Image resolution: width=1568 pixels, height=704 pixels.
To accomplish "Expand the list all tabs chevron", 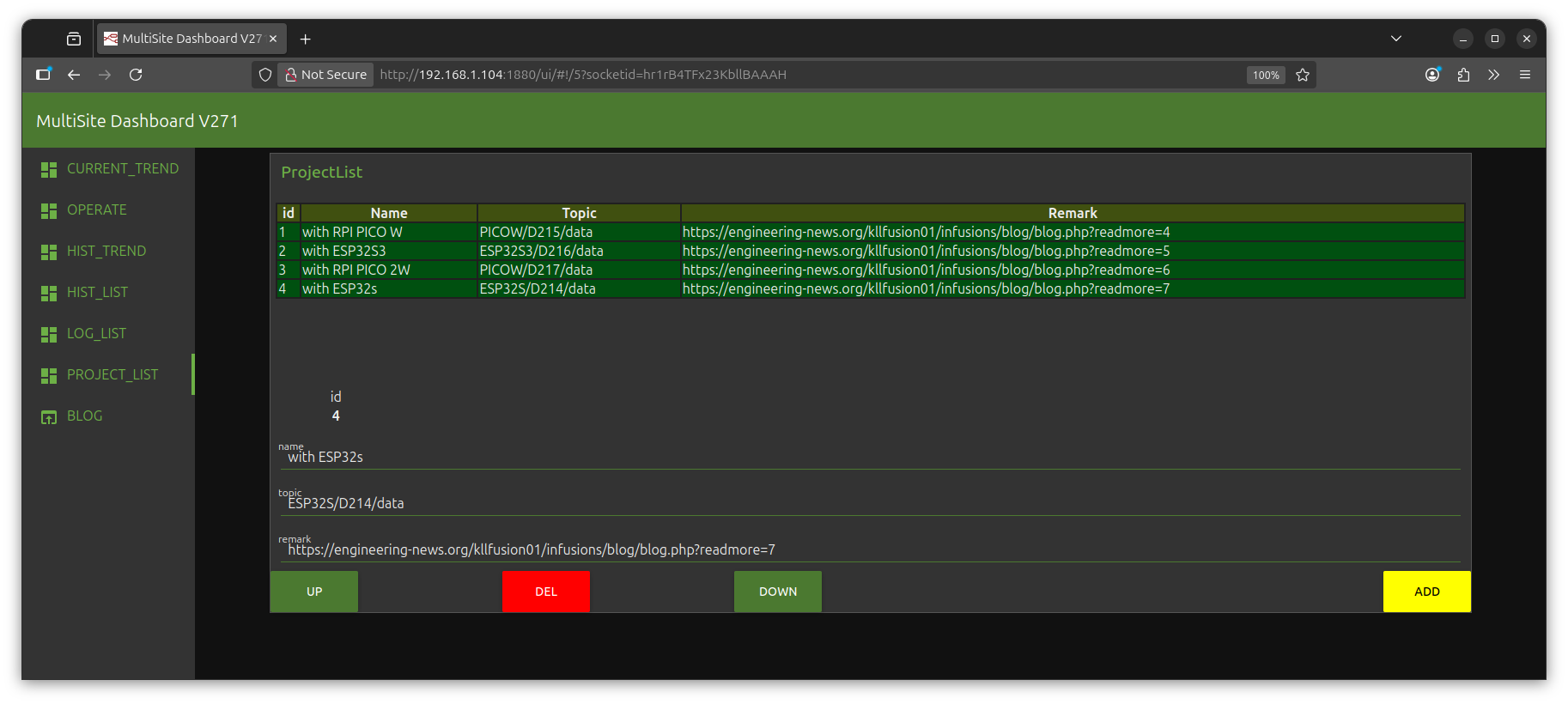I will pos(1396,39).
